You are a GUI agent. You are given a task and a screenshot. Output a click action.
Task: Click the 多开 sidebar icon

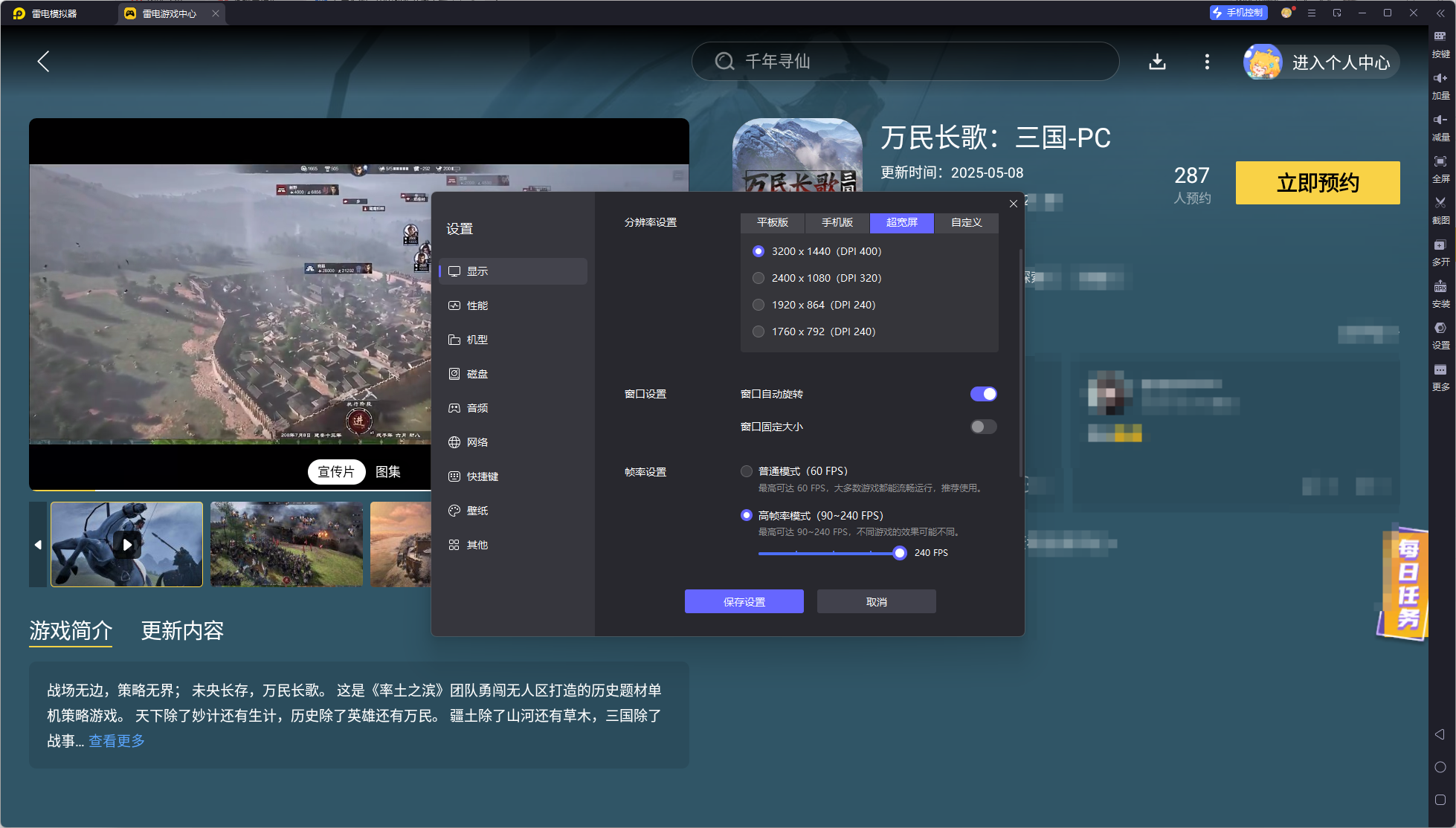tap(1441, 253)
